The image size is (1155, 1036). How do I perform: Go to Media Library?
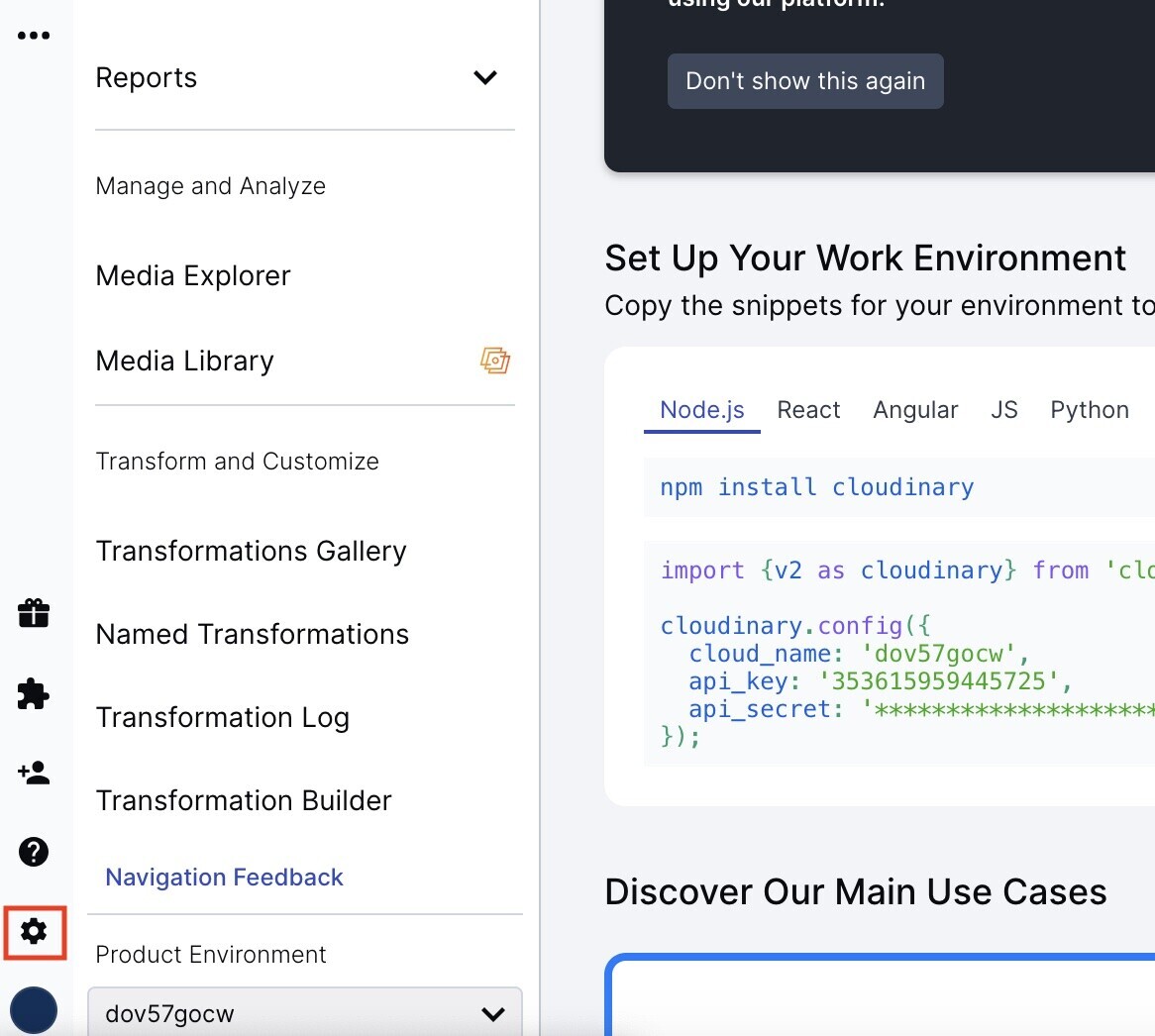(185, 361)
